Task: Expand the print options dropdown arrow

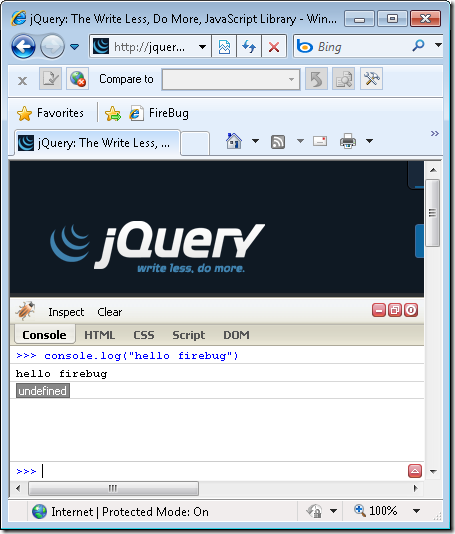Action: point(370,141)
